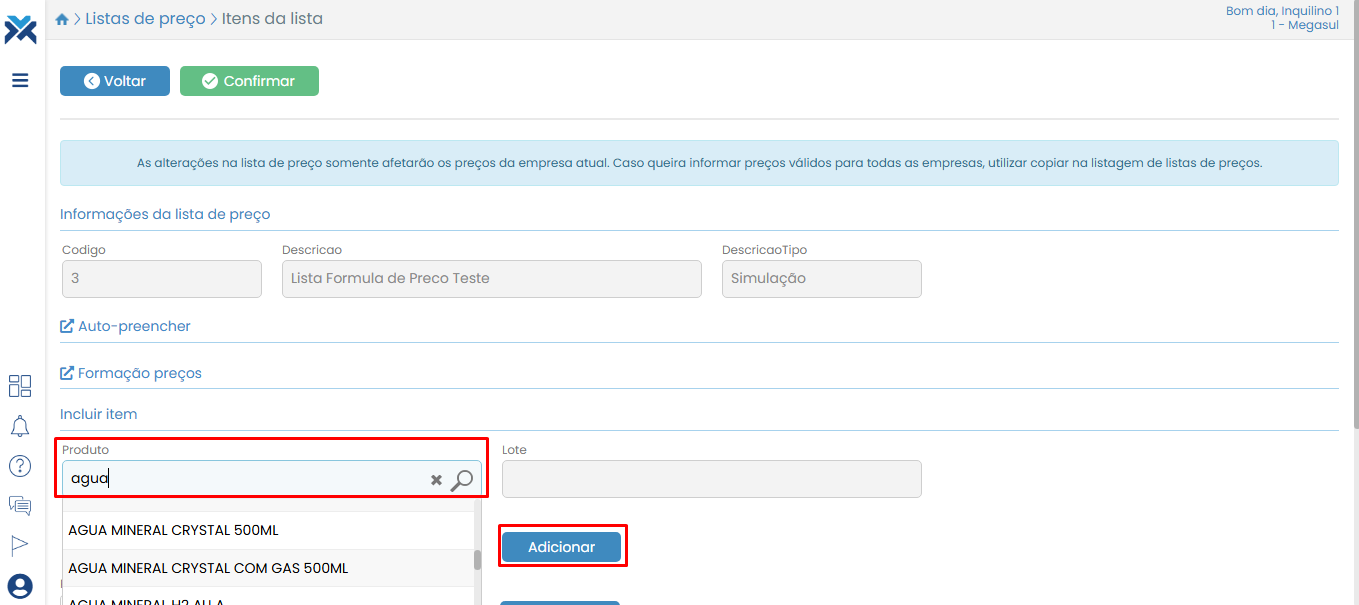
Task: Click the magnifier icon in the Produto field
Action: coord(462,480)
